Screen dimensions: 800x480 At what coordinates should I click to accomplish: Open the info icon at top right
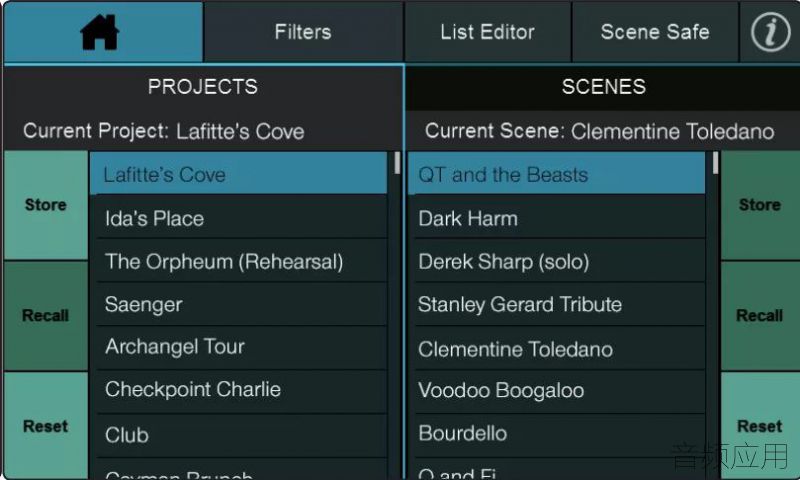(x=771, y=32)
